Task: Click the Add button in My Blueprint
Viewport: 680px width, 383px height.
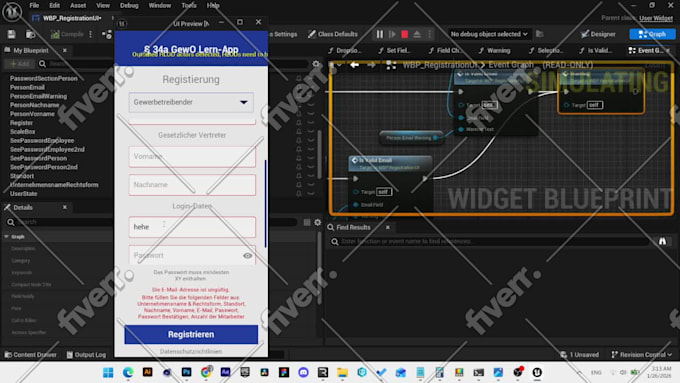Action: [20, 64]
